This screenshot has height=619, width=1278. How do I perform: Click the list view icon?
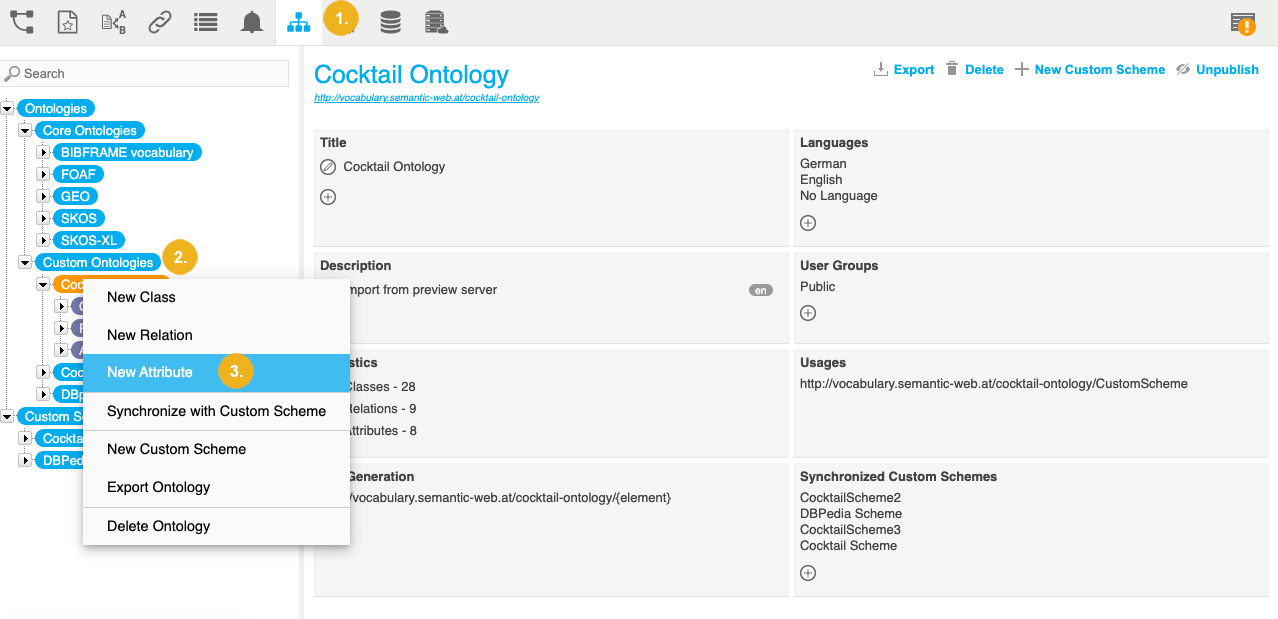(206, 22)
